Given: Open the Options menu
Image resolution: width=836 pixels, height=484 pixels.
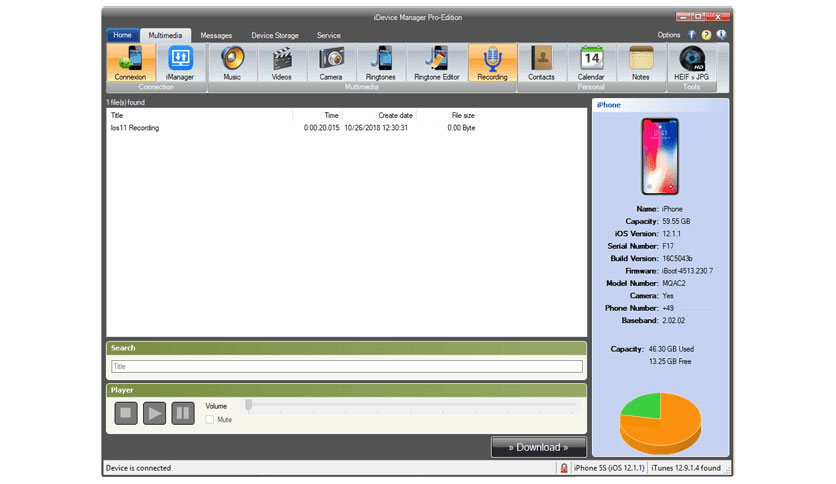Looking at the screenshot, I should tap(669, 35).
